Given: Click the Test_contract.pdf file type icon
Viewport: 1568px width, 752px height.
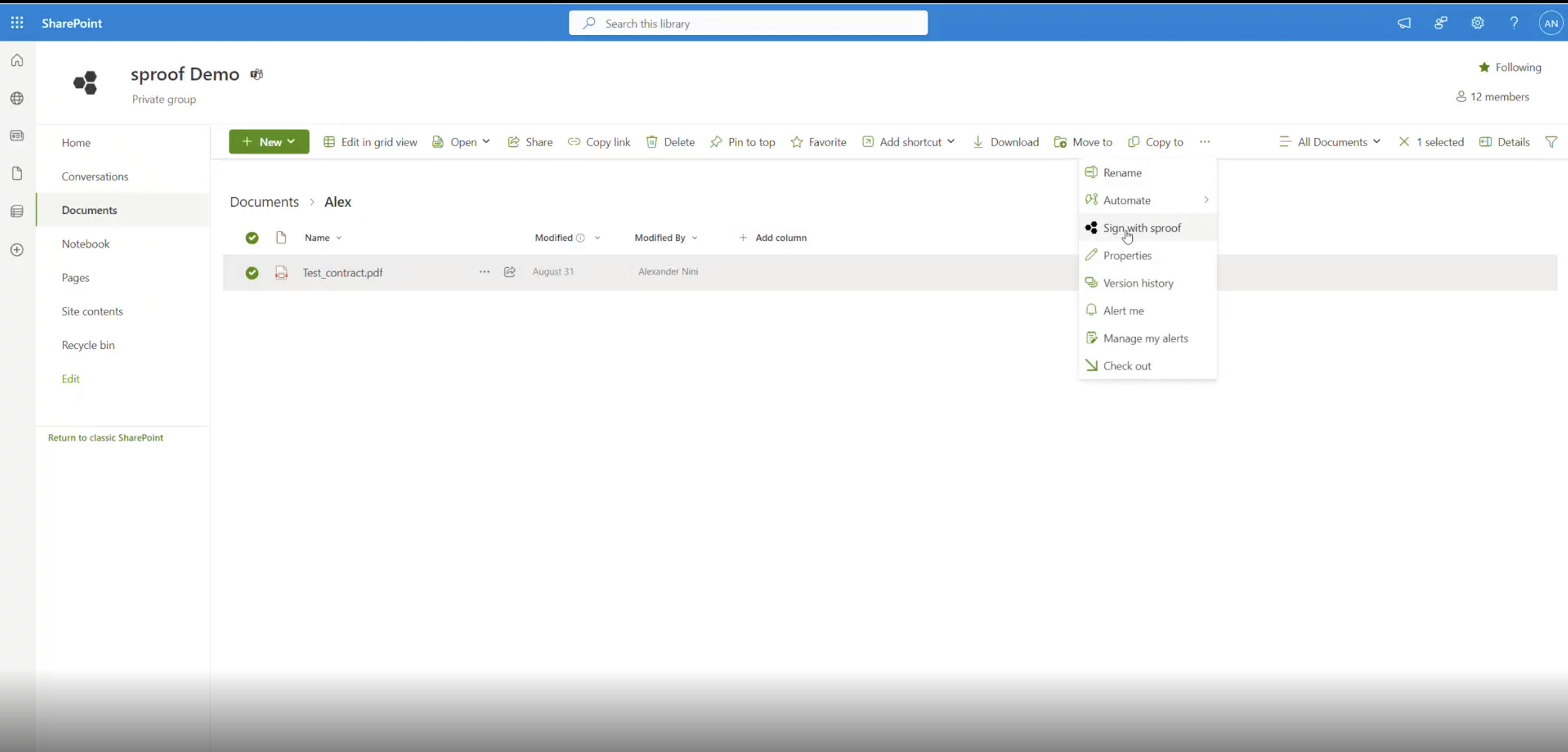Looking at the screenshot, I should click(x=281, y=272).
